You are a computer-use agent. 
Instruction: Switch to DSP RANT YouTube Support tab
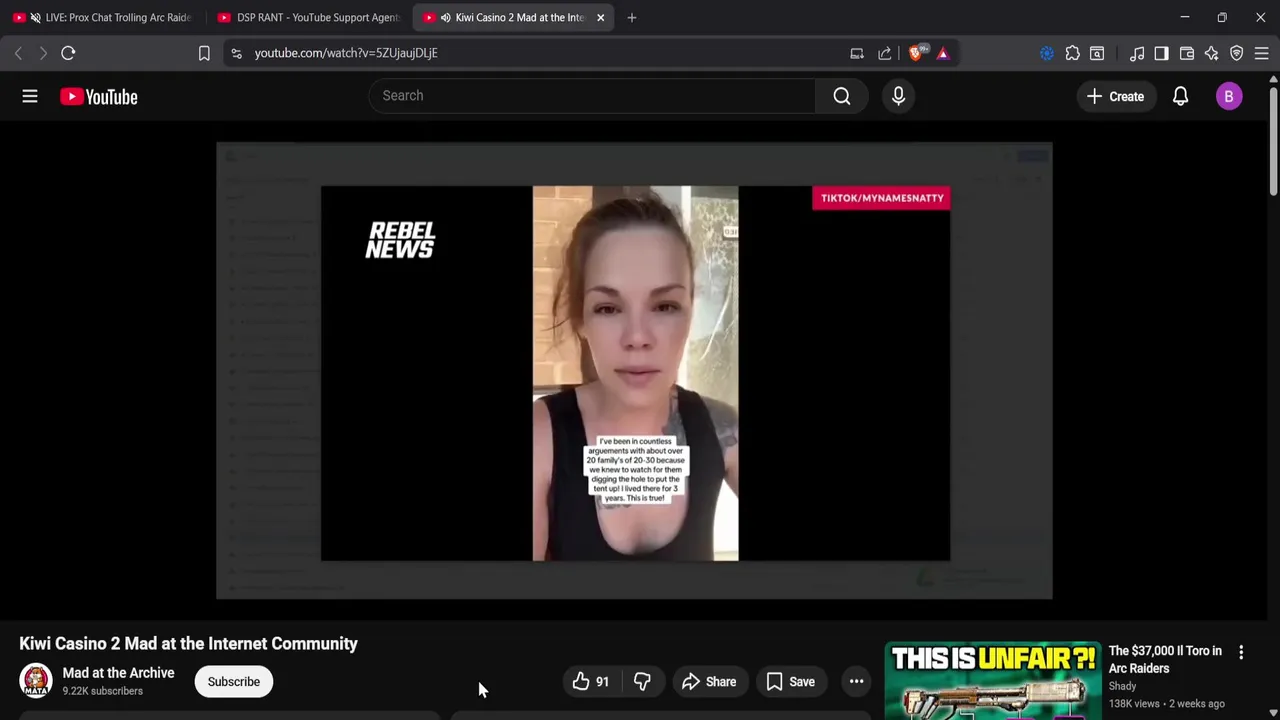coord(308,17)
